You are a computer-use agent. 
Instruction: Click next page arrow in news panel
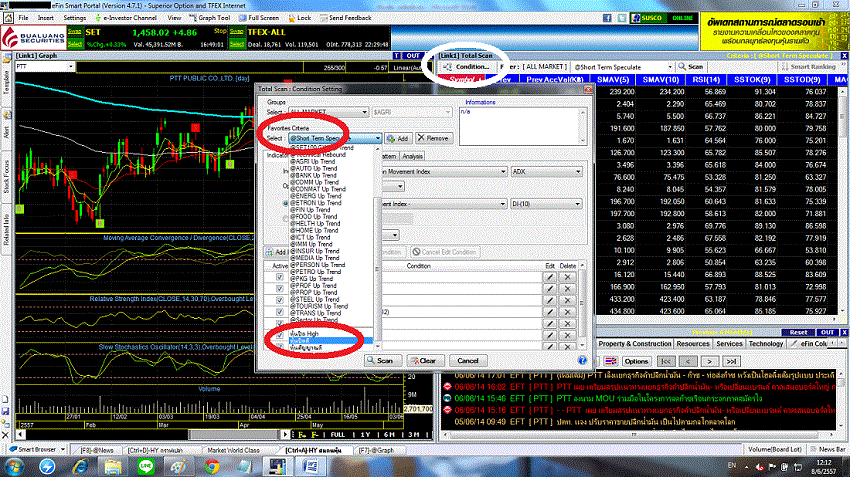tap(709, 362)
